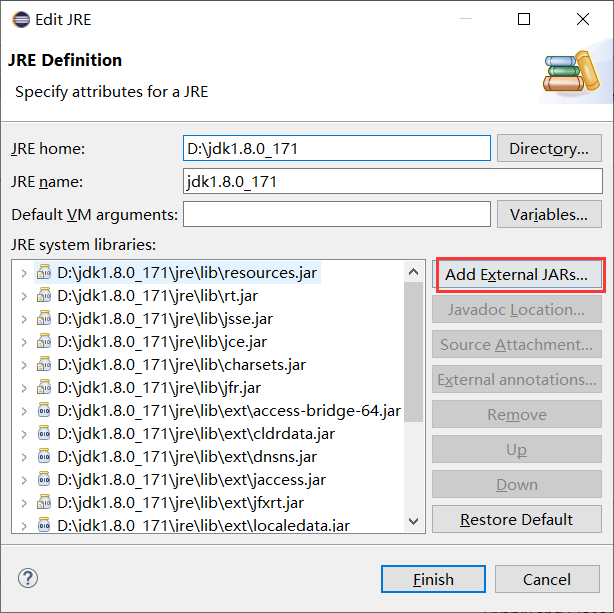
Task: Select the jfr.jar library entry
Action: point(157,387)
